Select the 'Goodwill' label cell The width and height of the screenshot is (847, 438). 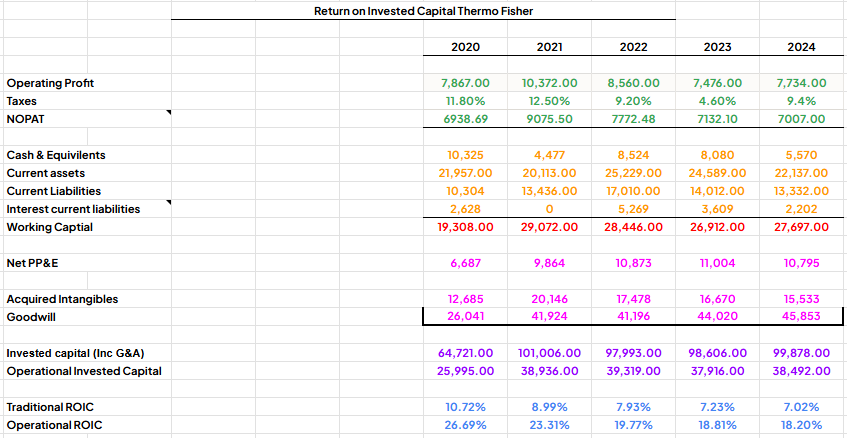tap(31, 317)
